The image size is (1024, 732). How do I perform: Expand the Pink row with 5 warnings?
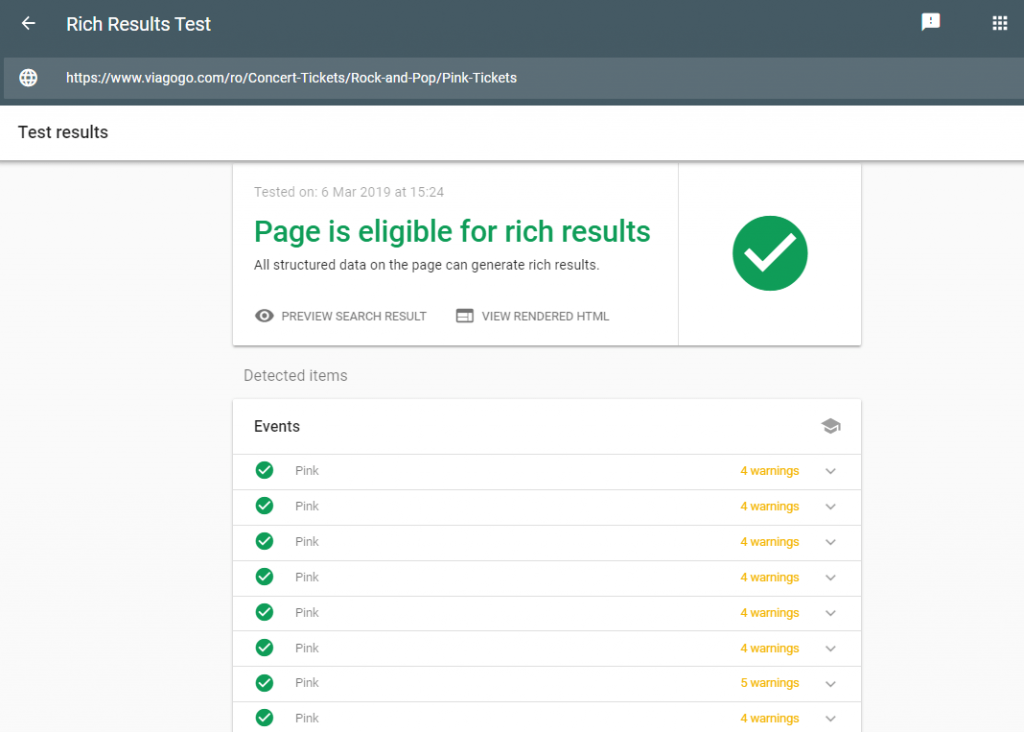pos(830,684)
